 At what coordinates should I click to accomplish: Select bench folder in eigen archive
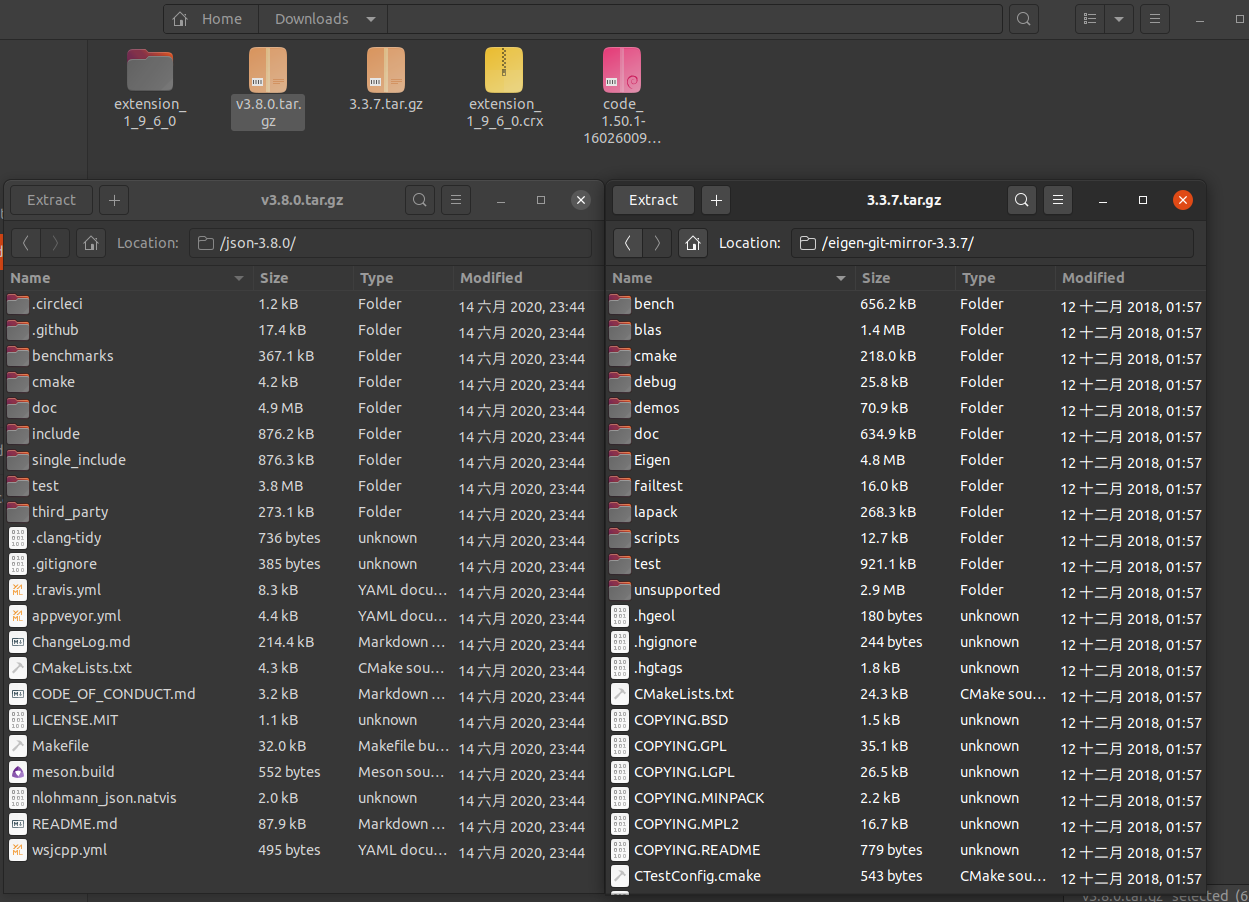[906, 304]
